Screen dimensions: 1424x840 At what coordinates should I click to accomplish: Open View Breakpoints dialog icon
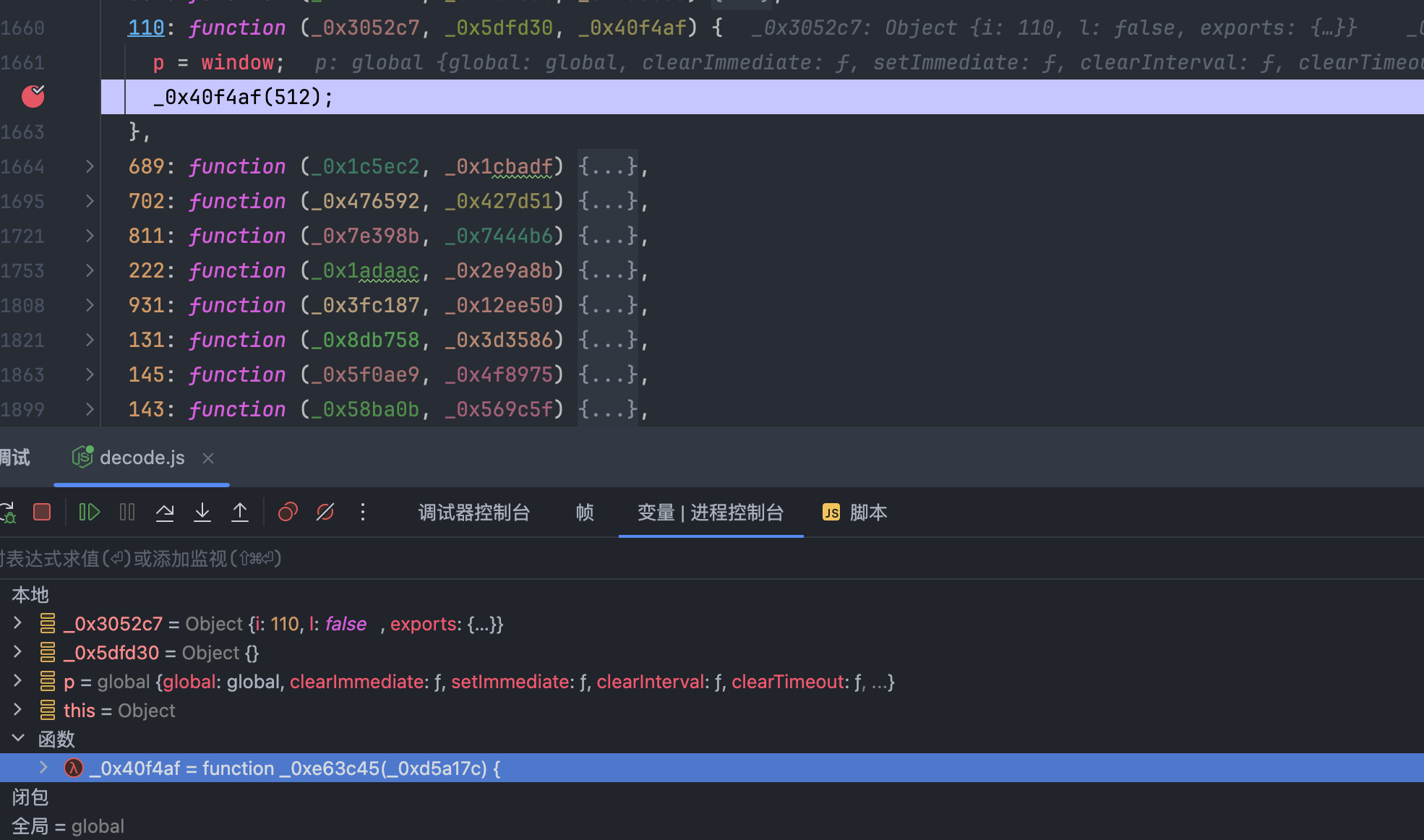tap(288, 513)
